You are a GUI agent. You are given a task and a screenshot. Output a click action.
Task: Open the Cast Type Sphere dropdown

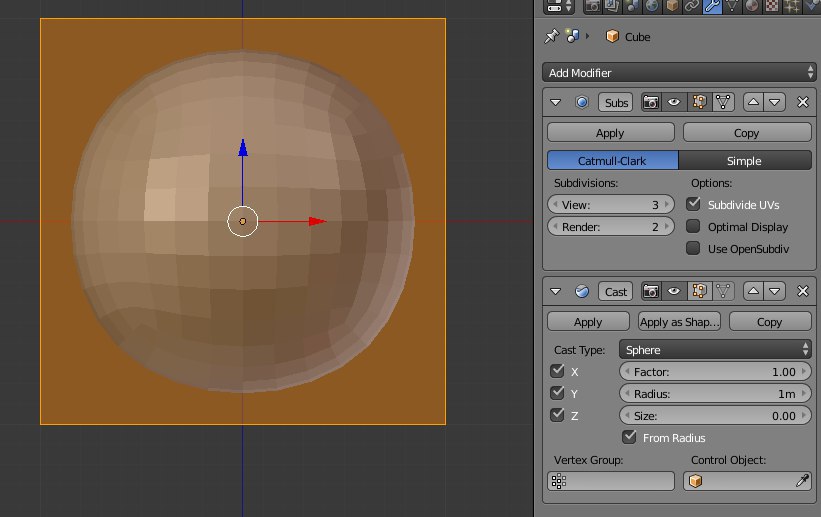pos(715,350)
